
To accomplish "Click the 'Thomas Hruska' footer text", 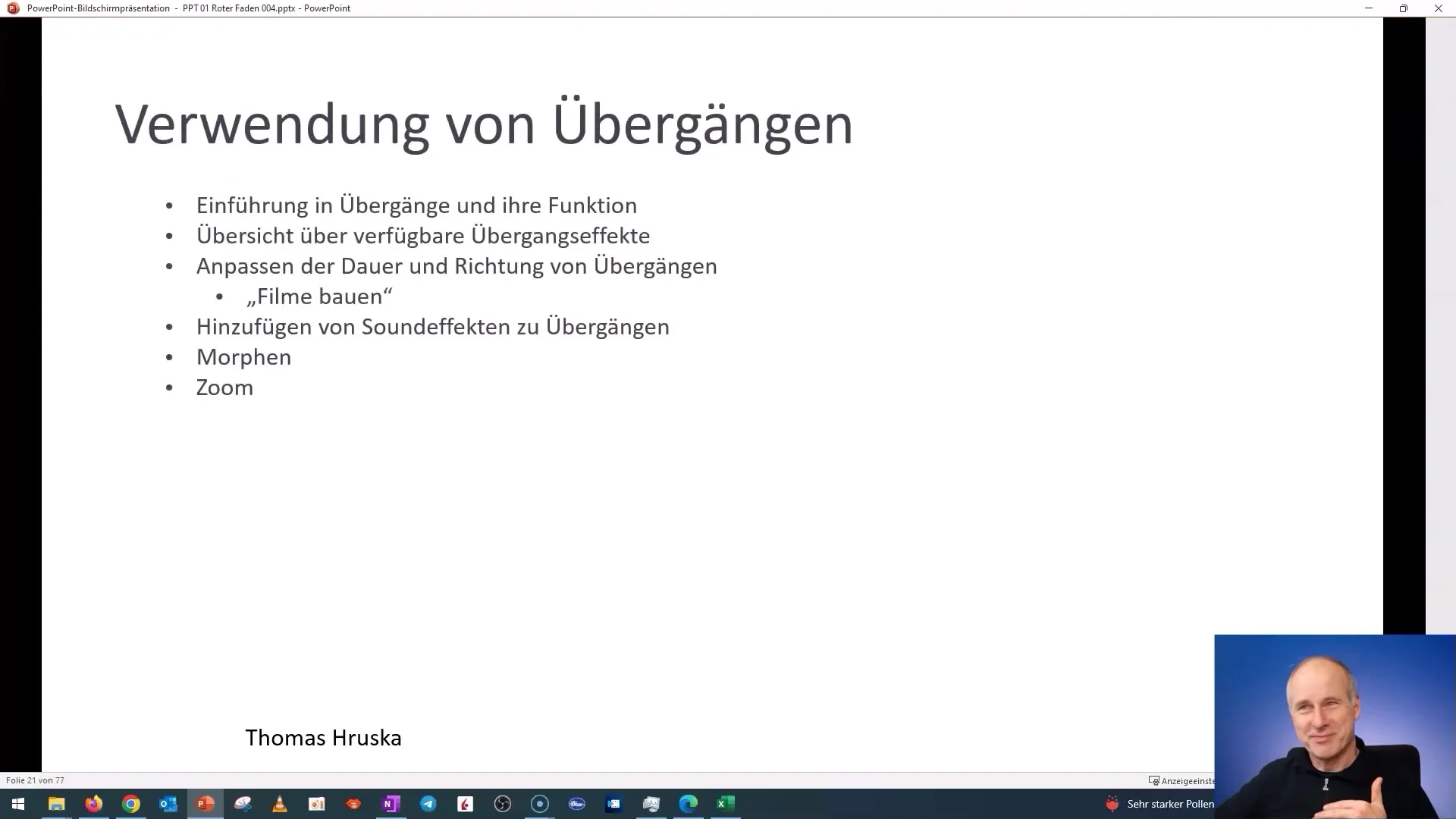I will click(x=323, y=738).
